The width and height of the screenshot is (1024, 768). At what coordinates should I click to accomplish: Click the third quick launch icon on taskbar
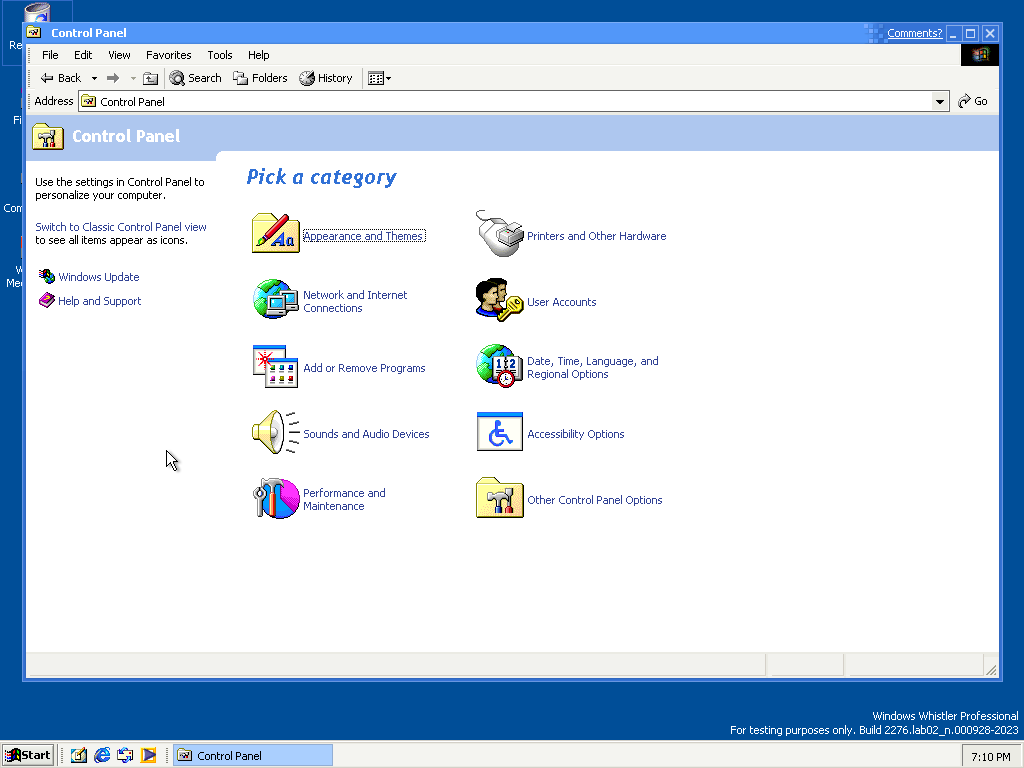coord(125,755)
